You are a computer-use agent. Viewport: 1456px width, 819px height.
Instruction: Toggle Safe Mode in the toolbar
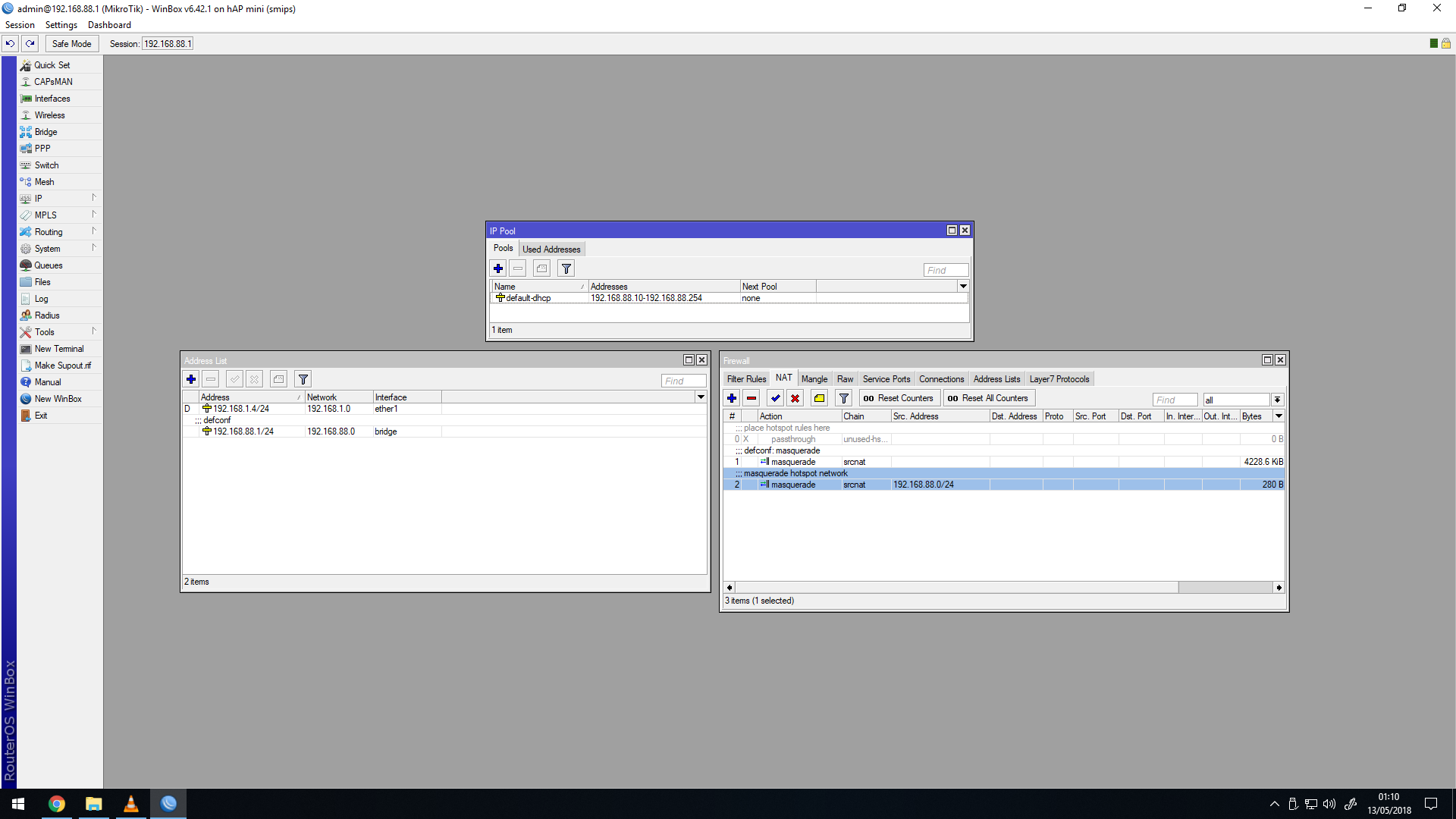(x=71, y=43)
